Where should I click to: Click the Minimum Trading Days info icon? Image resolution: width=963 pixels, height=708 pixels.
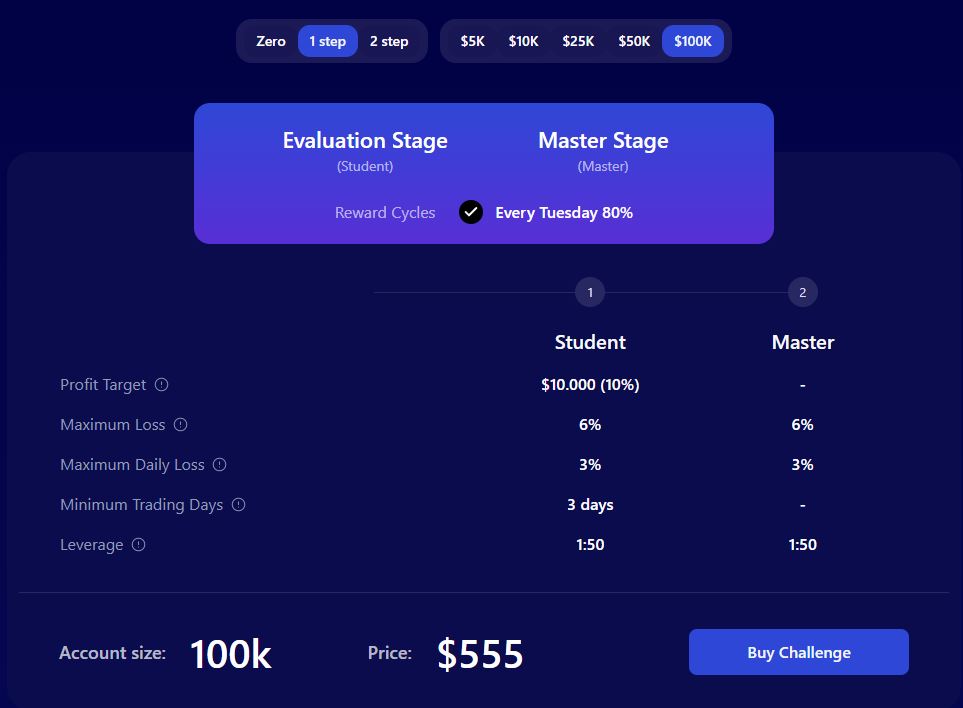point(238,504)
